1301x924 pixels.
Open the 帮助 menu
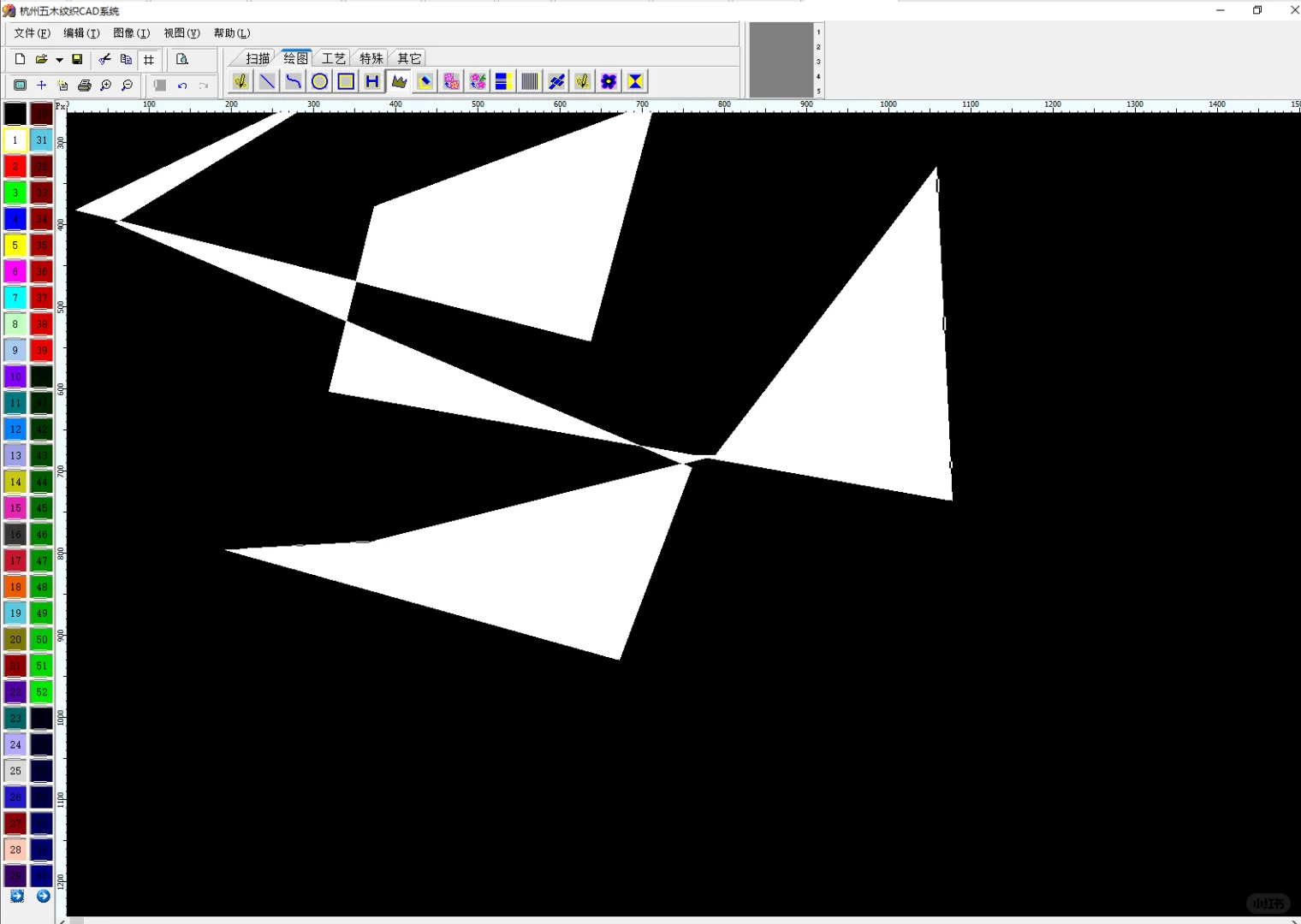232,33
